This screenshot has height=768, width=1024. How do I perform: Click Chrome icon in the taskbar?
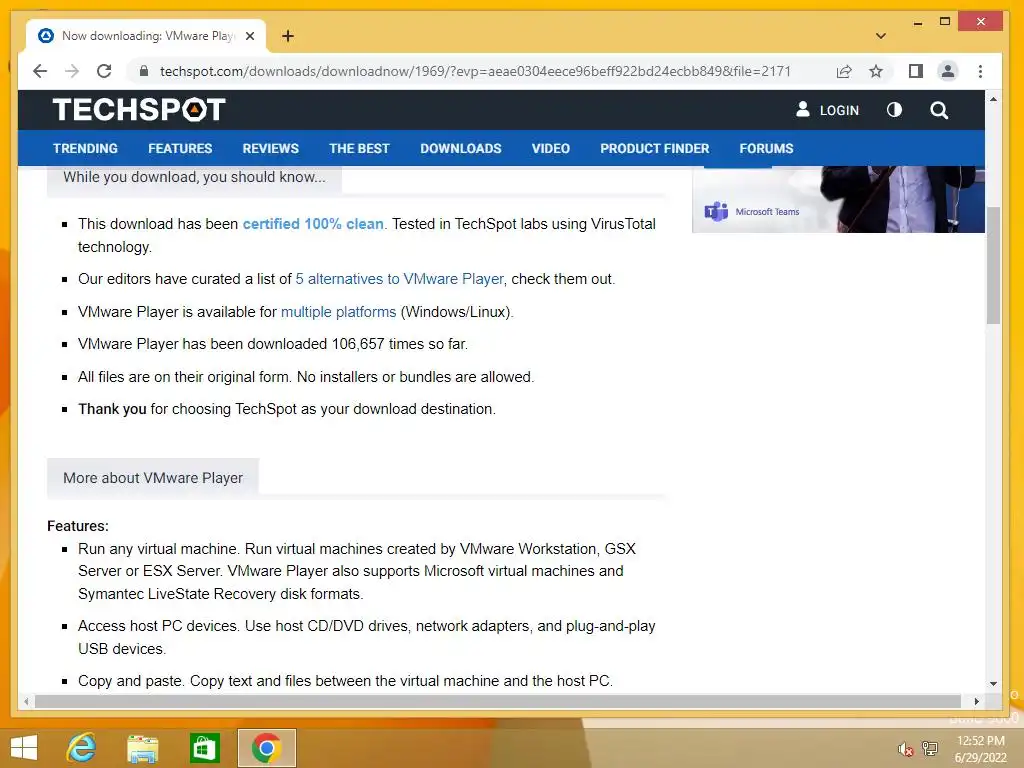(x=266, y=748)
